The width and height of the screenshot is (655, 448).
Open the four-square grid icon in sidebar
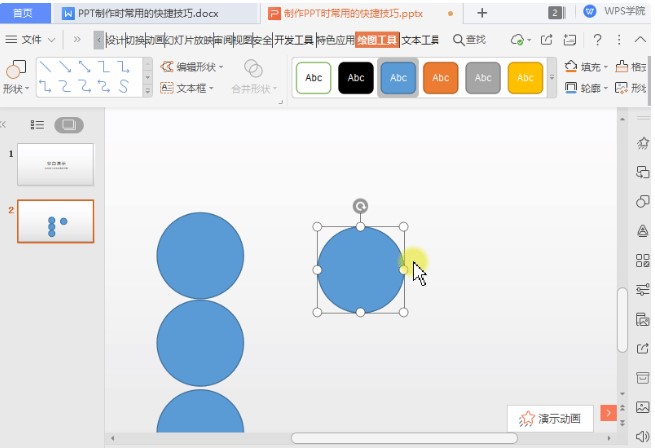click(x=643, y=260)
